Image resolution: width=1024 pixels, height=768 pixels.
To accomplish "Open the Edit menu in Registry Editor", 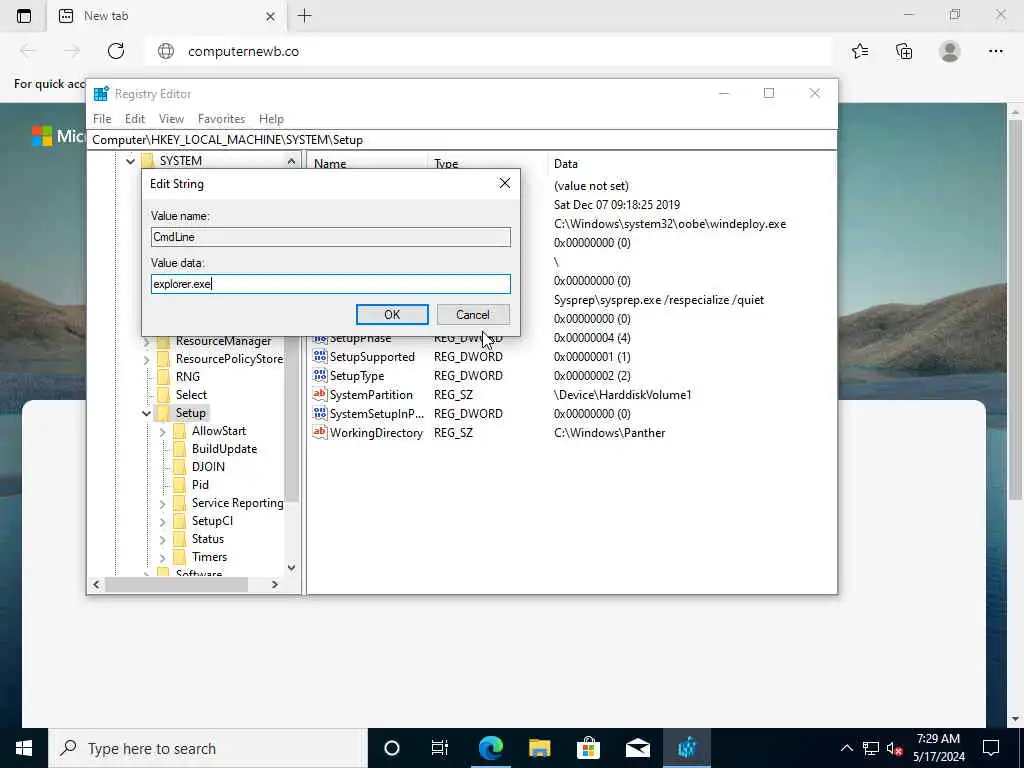I will [135, 119].
